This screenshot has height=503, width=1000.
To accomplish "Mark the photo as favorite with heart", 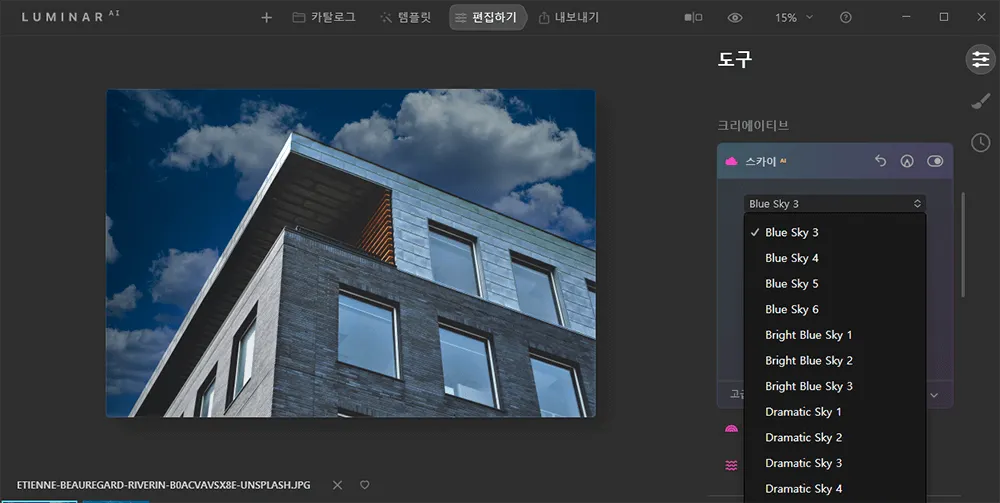I will tap(364, 485).
